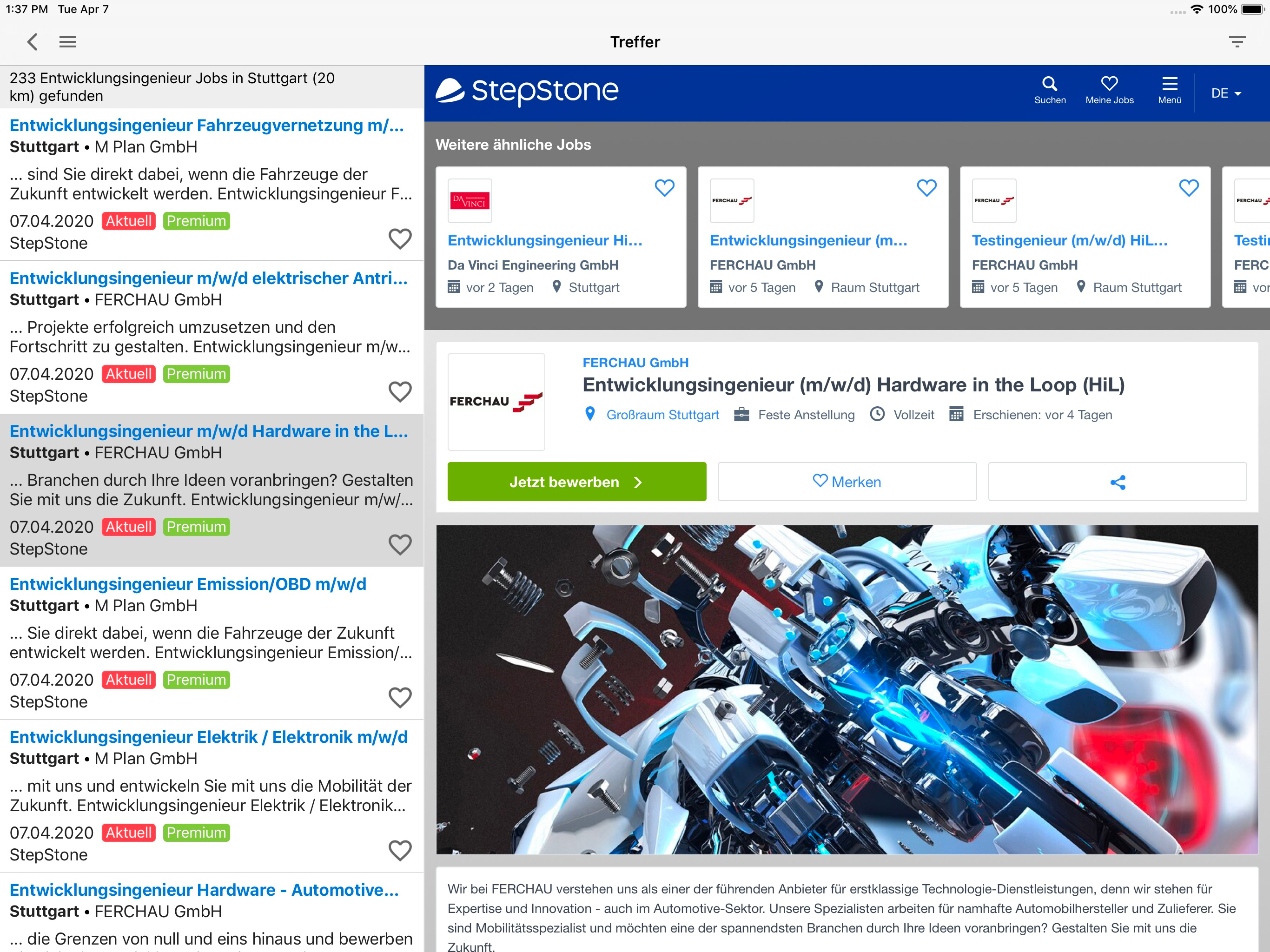Viewport: 1270px width, 952px height.
Task: Open Entwicklungsingenieur Hardware - Automotive listing
Action: [x=204, y=889]
